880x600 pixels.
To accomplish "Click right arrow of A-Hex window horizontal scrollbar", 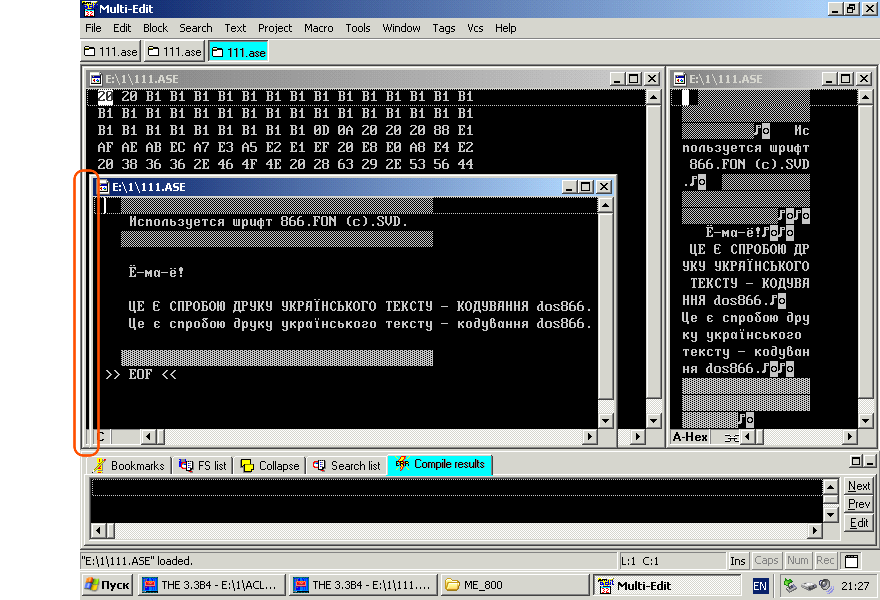I will [x=850, y=436].
